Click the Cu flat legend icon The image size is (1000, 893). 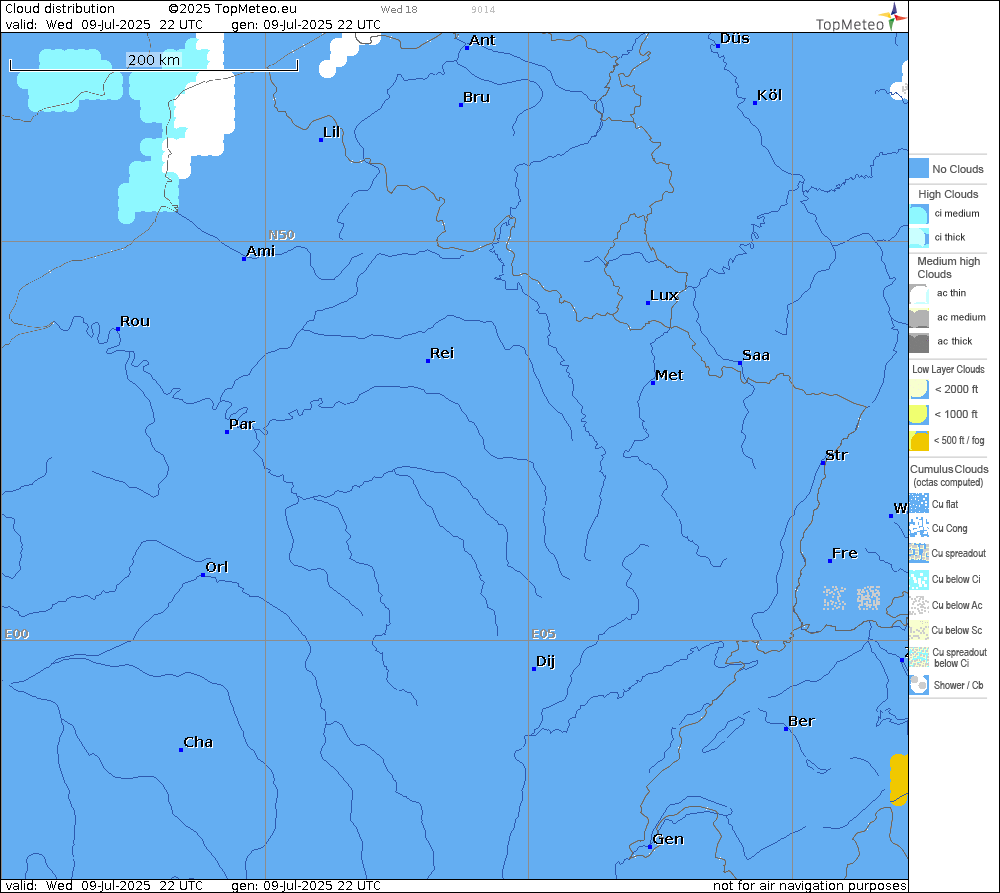click(x=919, y=503)
